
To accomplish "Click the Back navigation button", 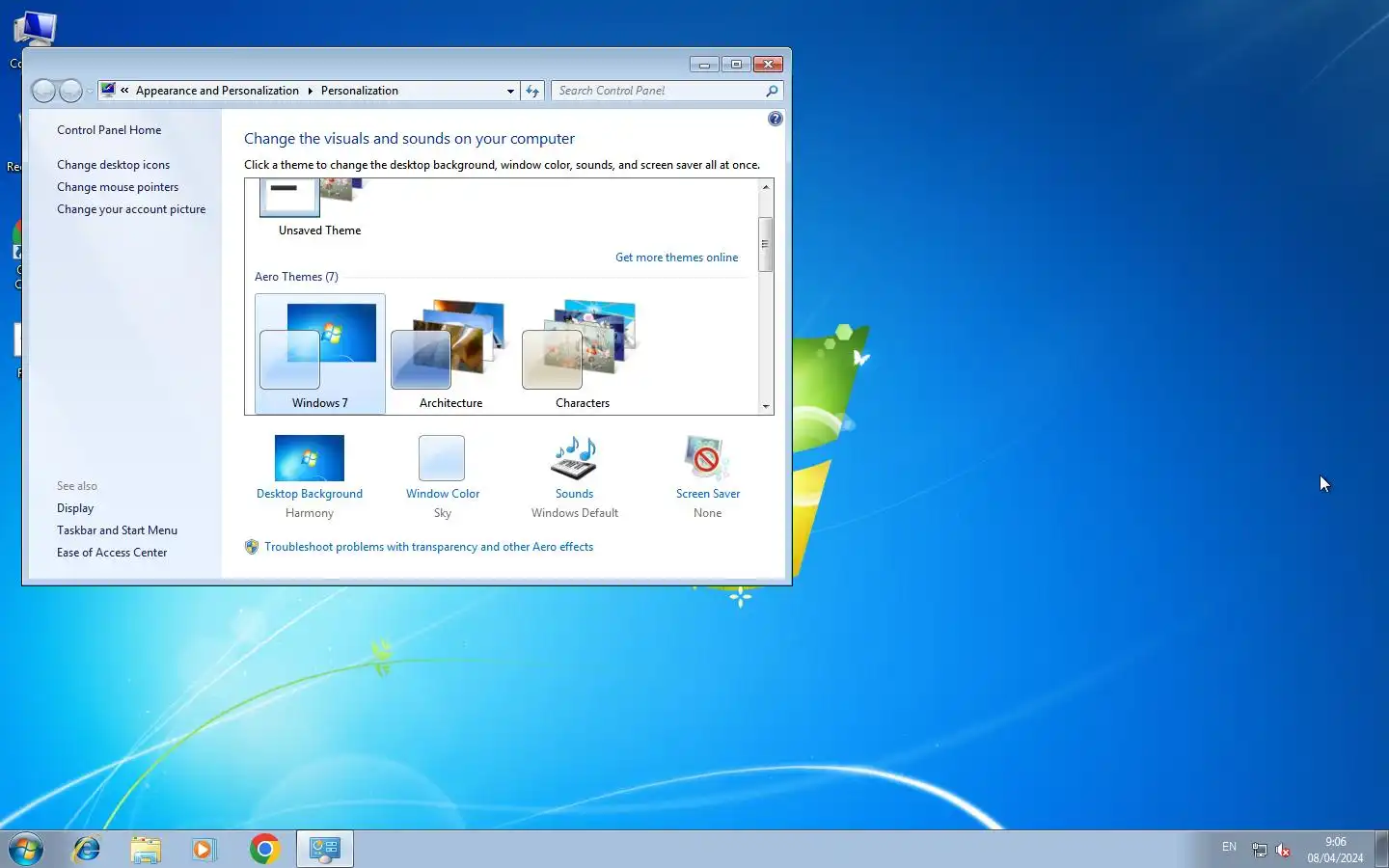I will (43, 91).
